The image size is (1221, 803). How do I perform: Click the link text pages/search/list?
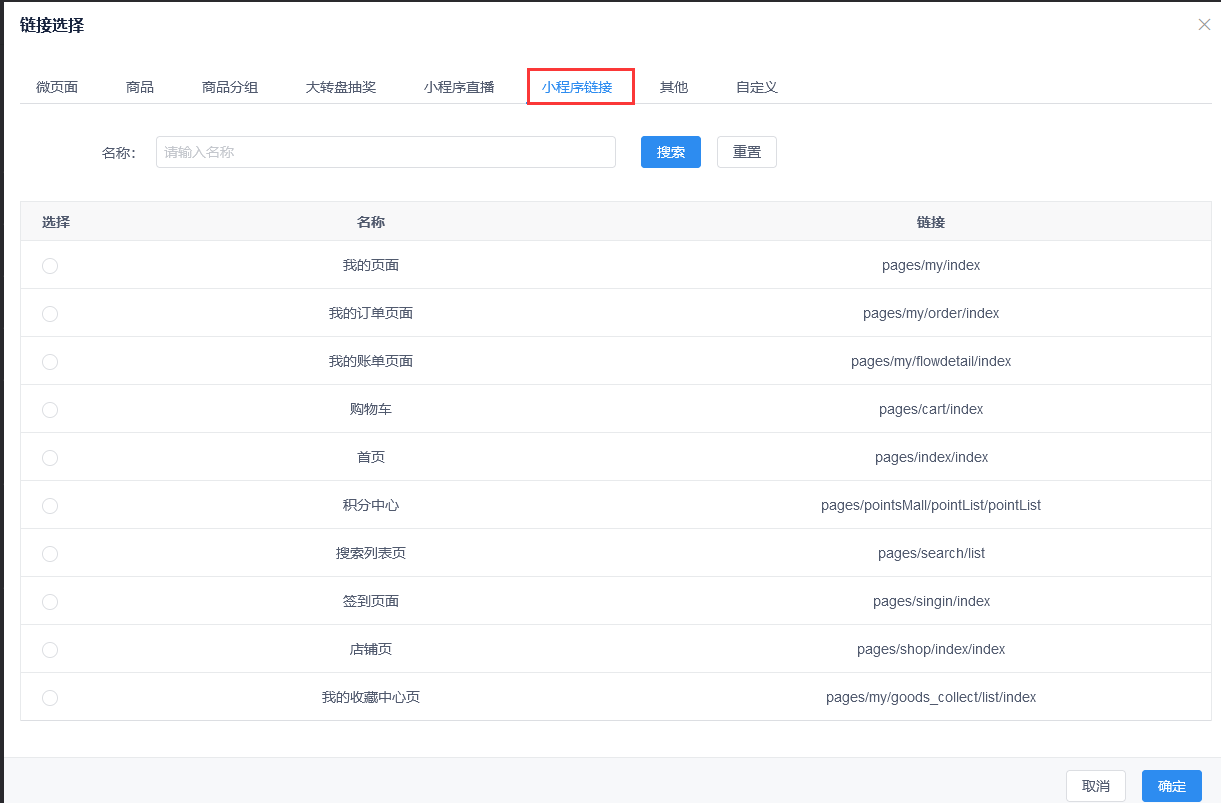[931, 553]
